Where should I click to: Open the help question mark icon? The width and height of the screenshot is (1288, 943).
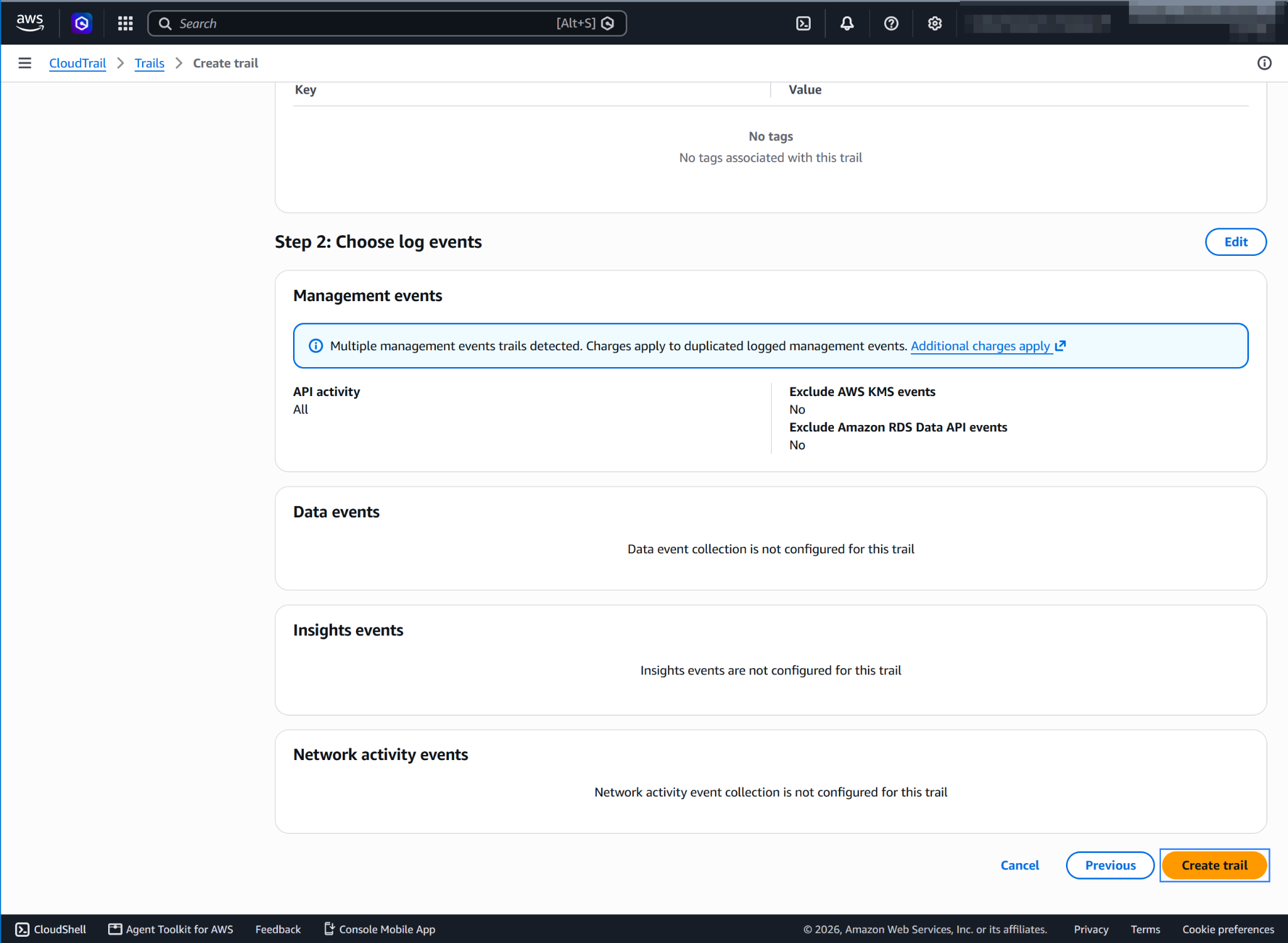(x=891, y=23)
